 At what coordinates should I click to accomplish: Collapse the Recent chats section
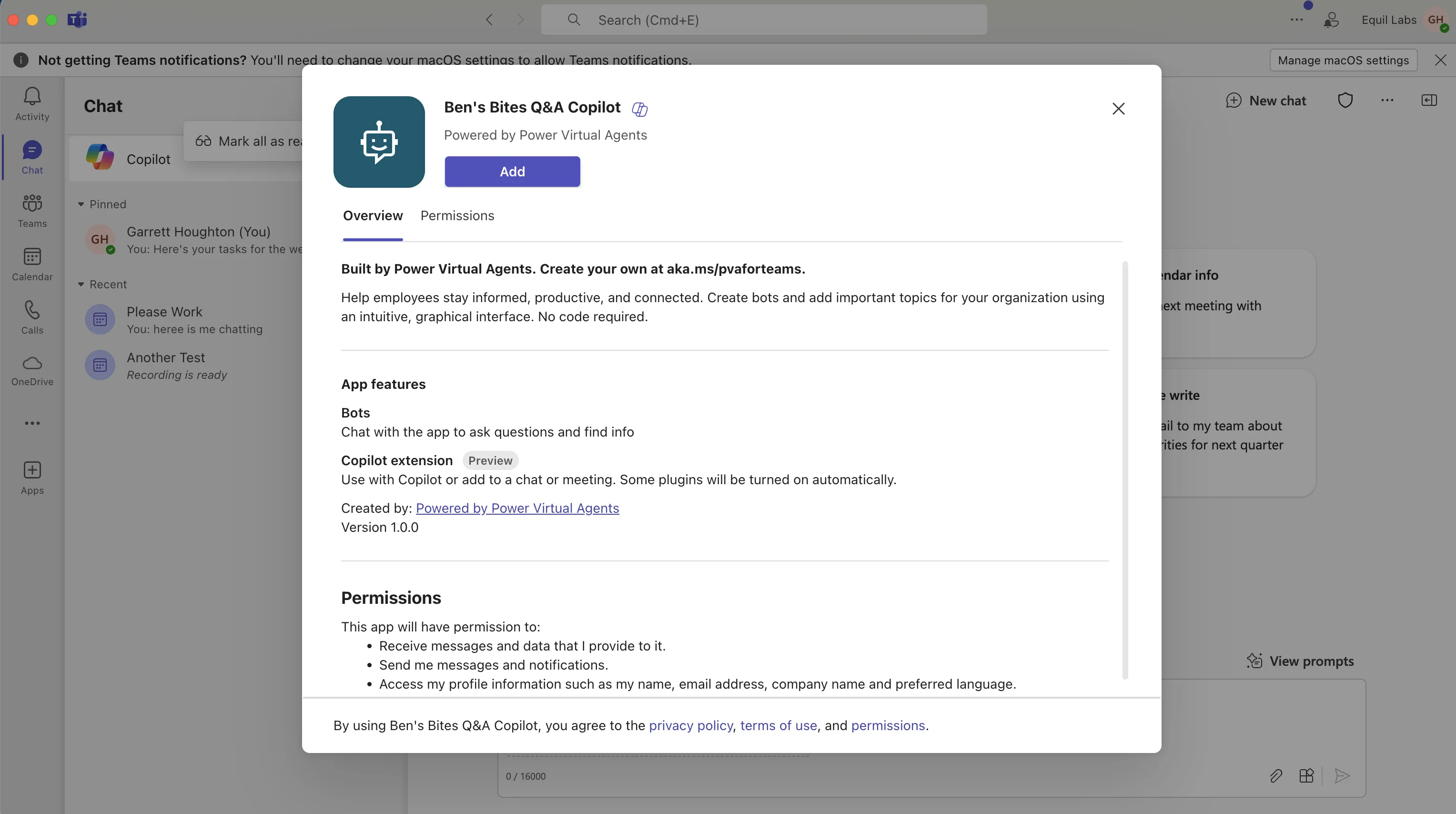[81, 285]
